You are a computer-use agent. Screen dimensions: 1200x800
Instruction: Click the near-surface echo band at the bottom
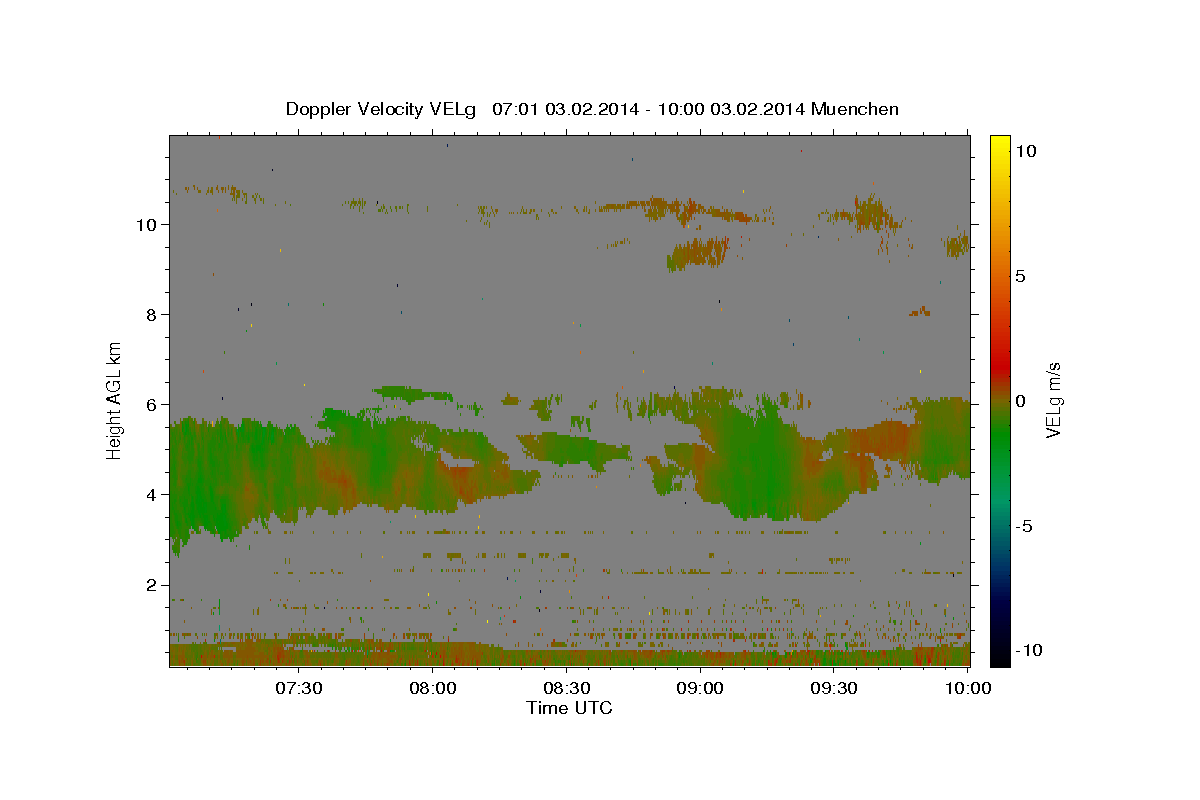[569, 655]
